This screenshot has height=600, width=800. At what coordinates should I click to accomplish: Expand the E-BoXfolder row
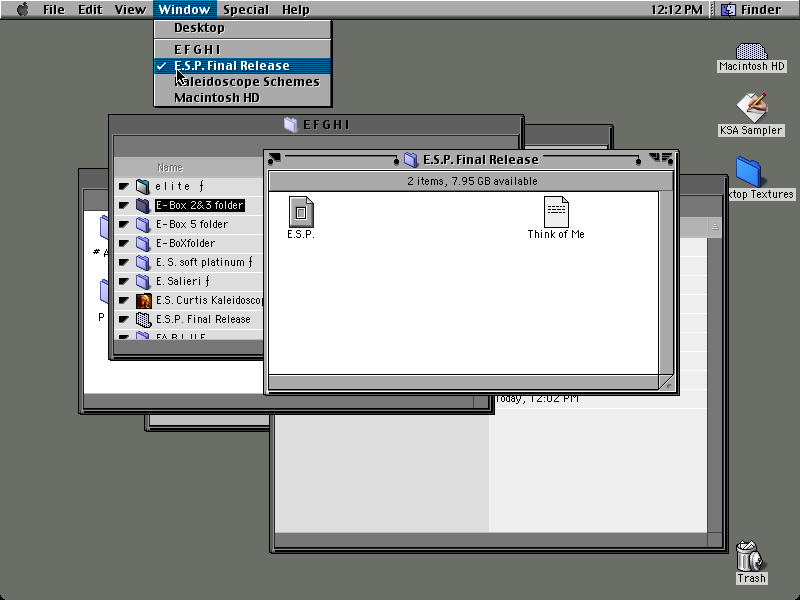click(x=123, y=243)
